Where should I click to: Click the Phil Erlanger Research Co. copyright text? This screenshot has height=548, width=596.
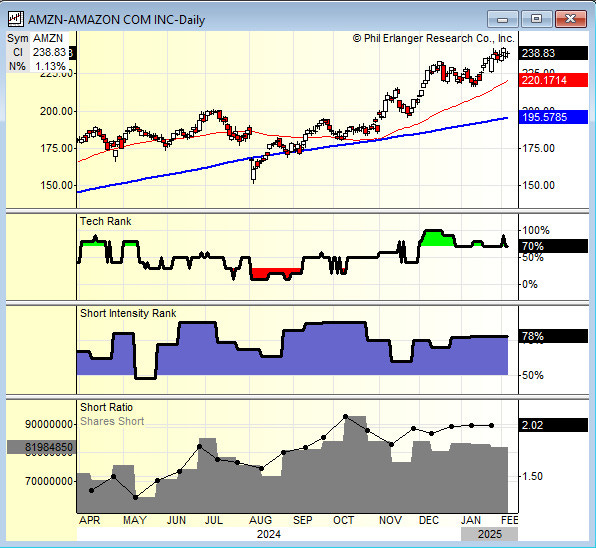coord(433,38)
